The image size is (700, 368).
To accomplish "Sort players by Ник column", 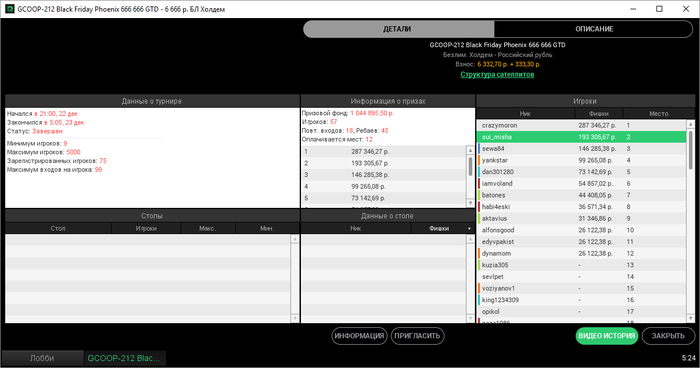I will pos(525,113).
